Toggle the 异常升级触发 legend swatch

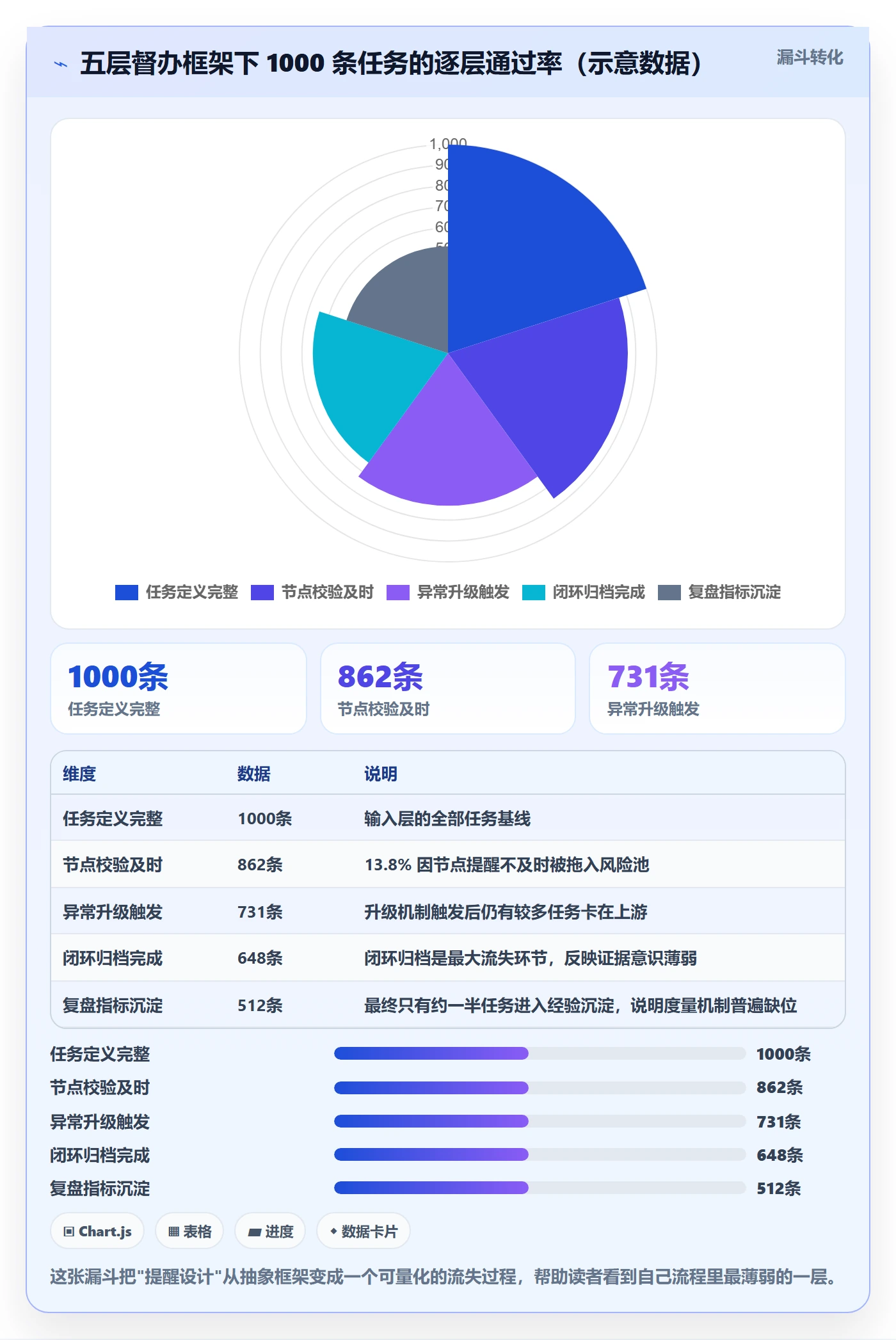click(x=398, y=593)
